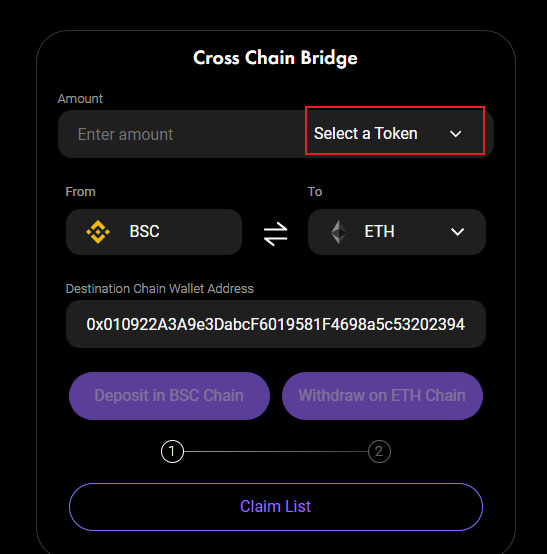Click the progress line between steps
This screenshot has width=547, height=554.
coord(276,451)
